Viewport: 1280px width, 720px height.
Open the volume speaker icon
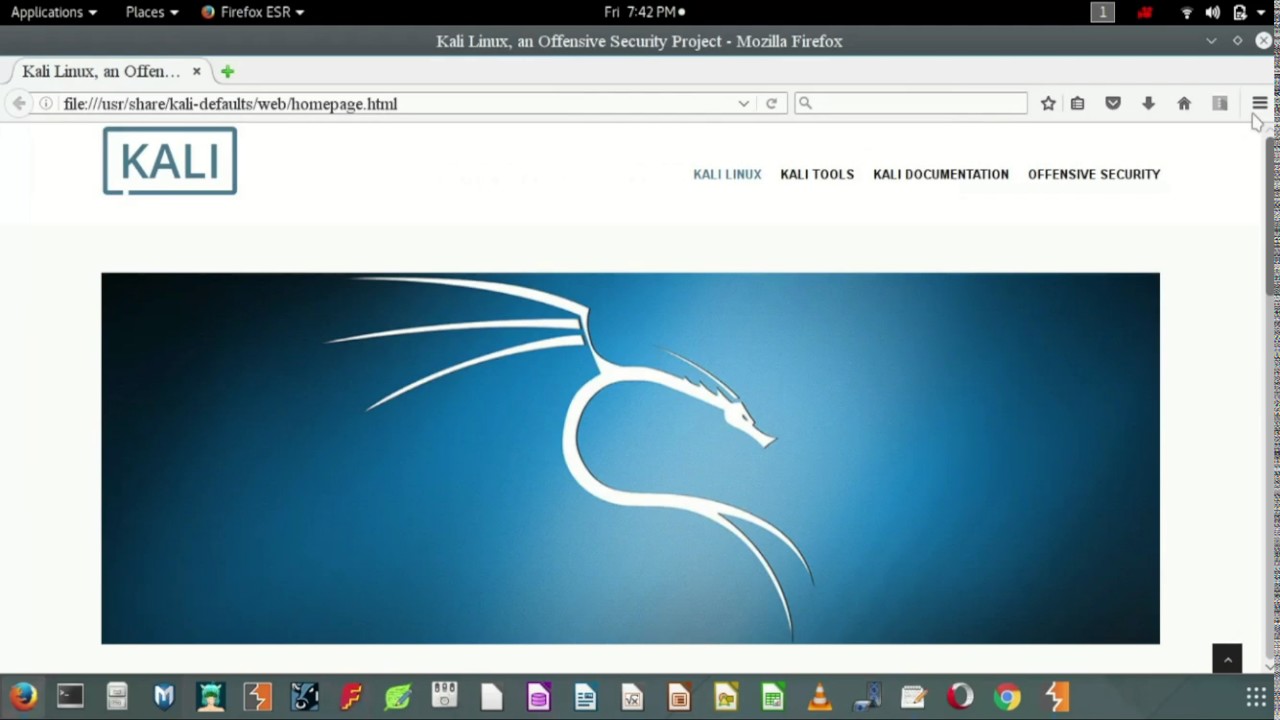coord(1213,12)
